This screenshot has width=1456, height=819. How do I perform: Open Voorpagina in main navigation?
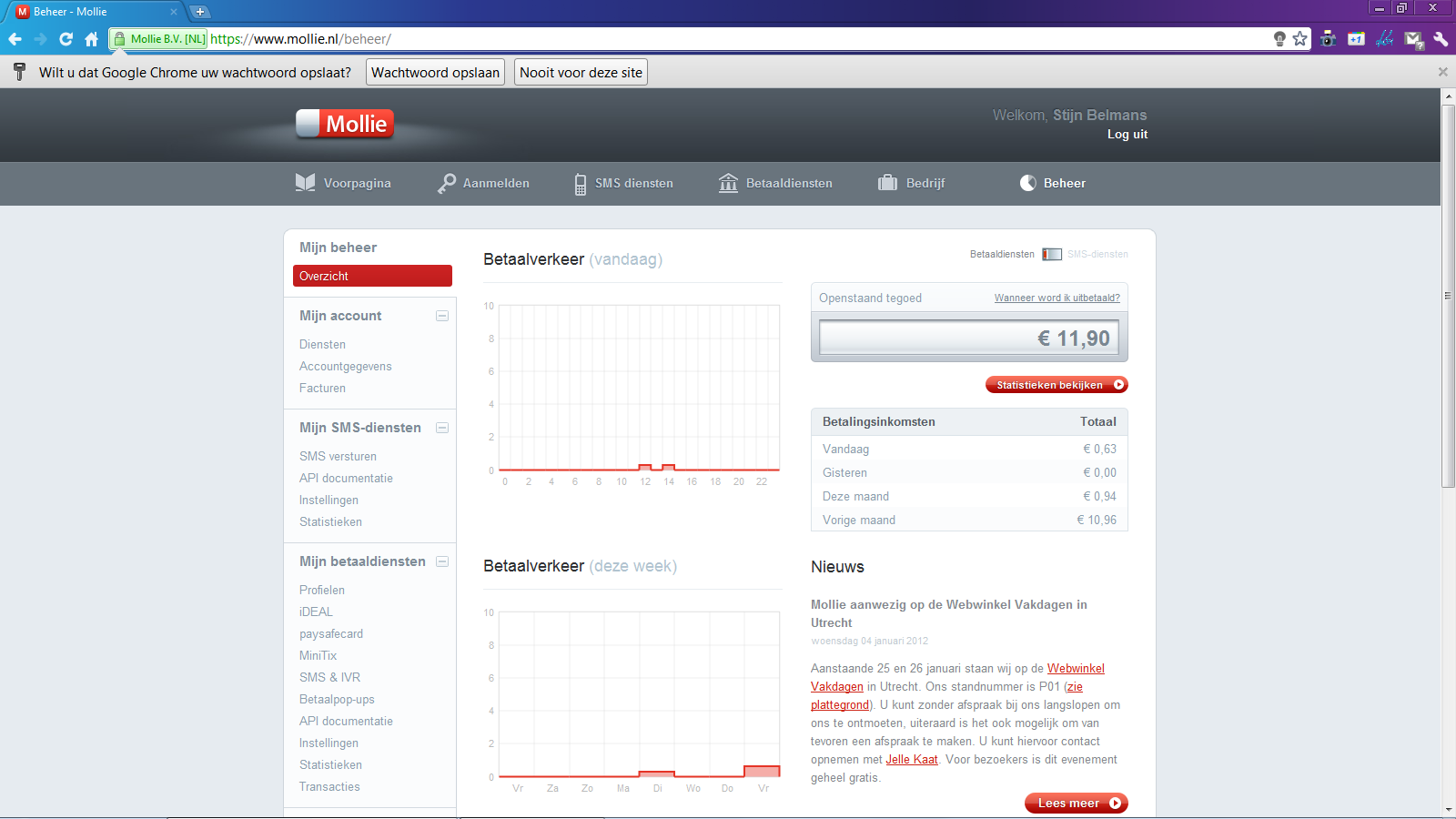click(357, 183)
